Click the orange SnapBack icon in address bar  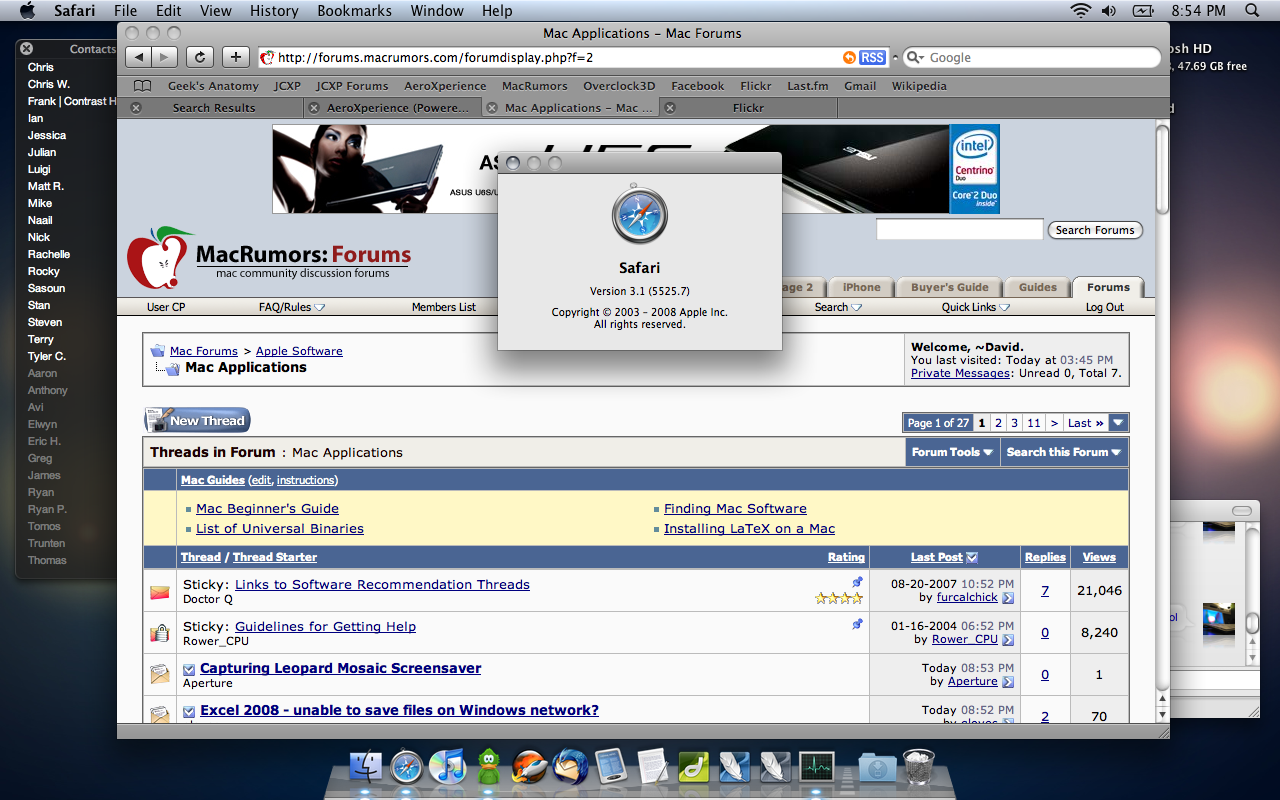849,58
